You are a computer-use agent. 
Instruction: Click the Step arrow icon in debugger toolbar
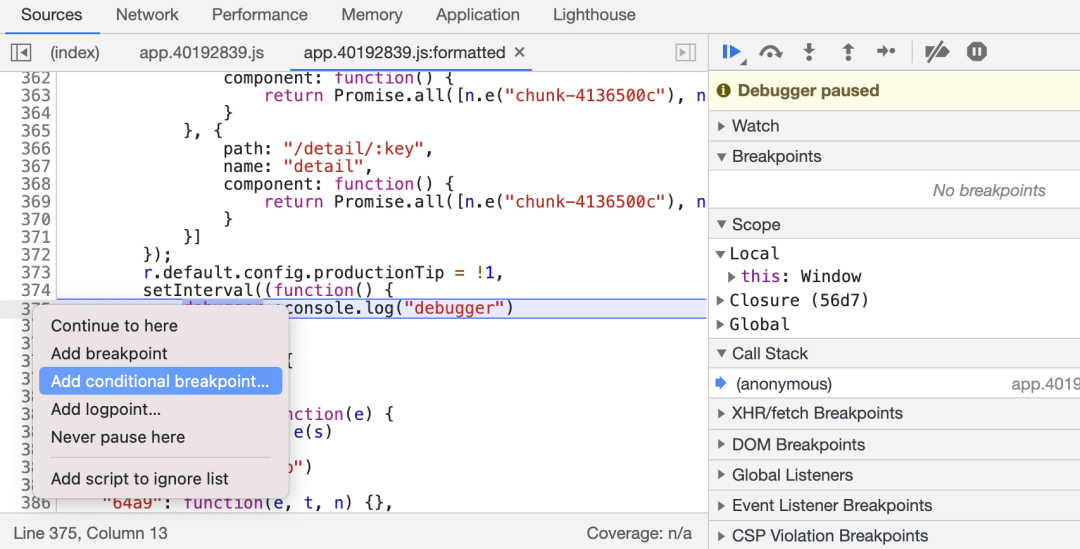(886, 52)
